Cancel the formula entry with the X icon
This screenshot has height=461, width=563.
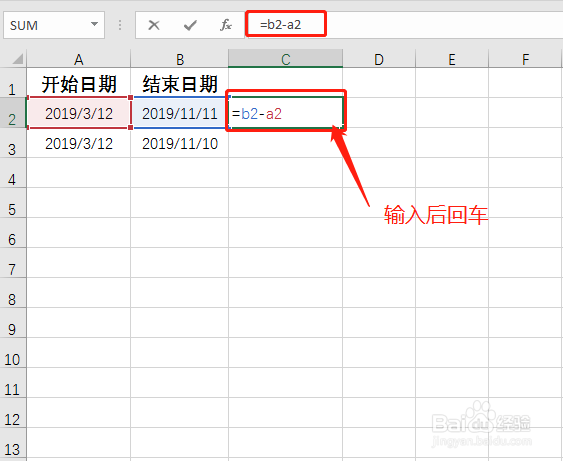coord(154,25)
